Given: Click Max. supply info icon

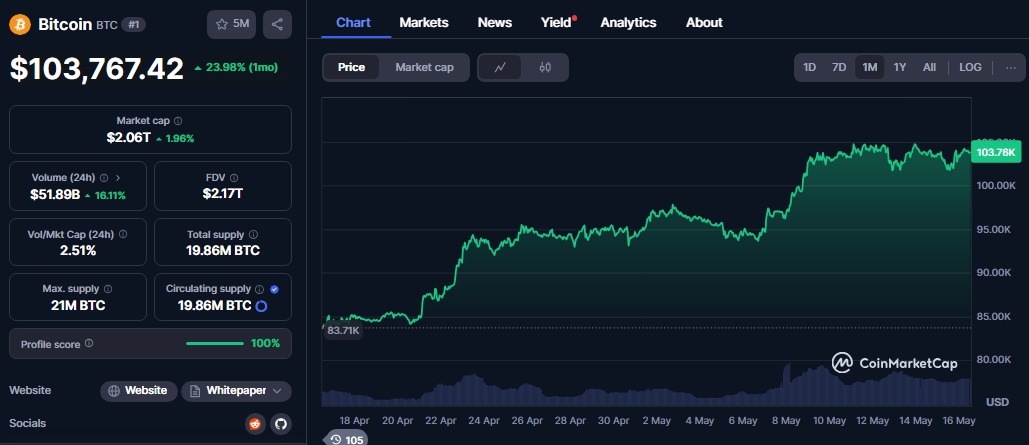Looking at the screenshot, I should click(x=108, y=289).
